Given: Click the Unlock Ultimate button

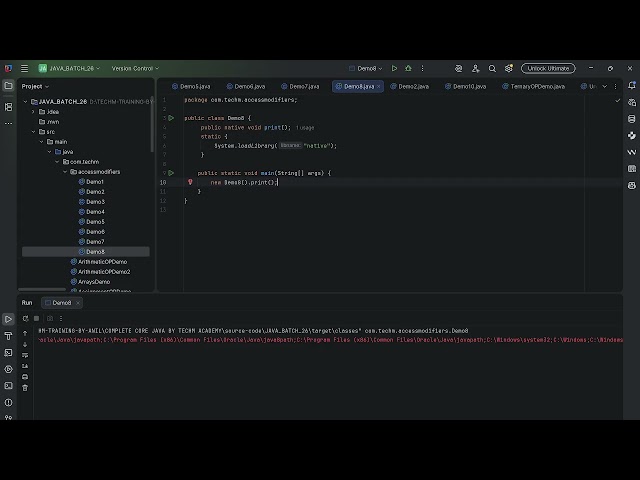Looking at the screenshot, I should (548, 69).
